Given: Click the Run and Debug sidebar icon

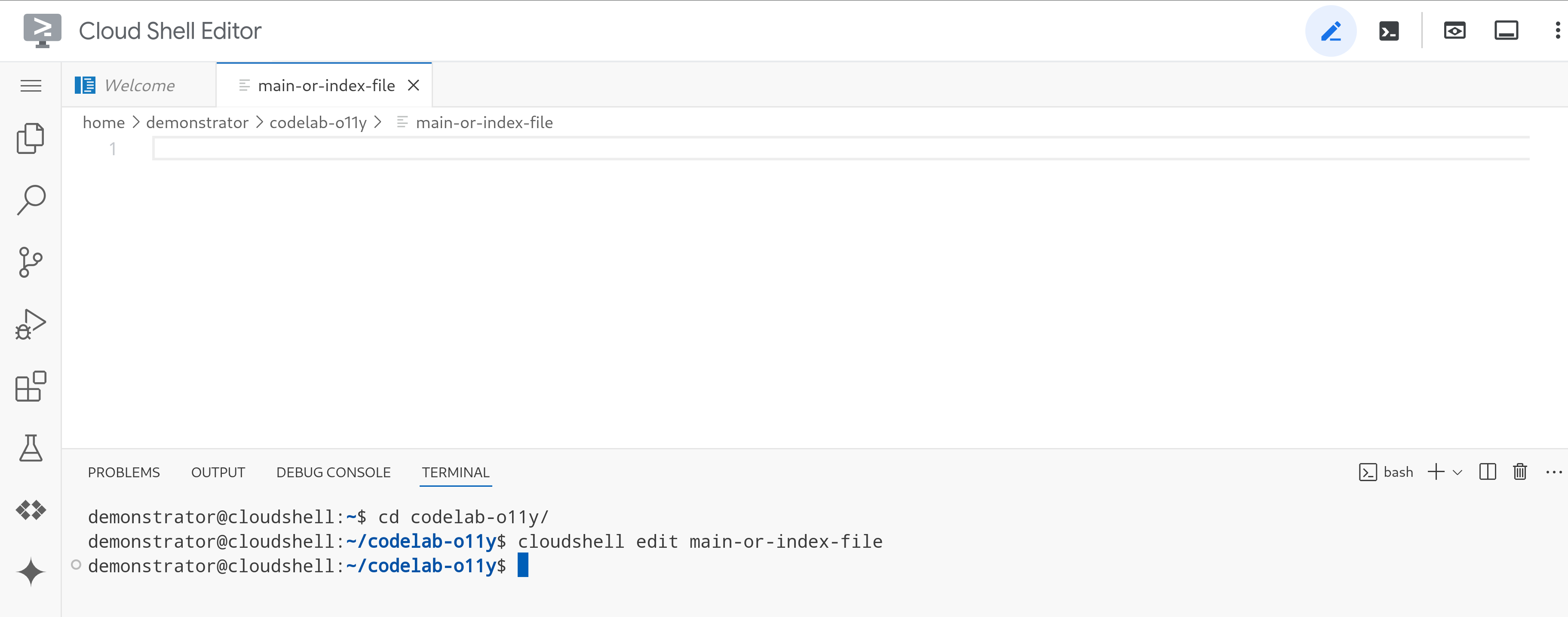Looking at the screenshot, I should [31, 326].
